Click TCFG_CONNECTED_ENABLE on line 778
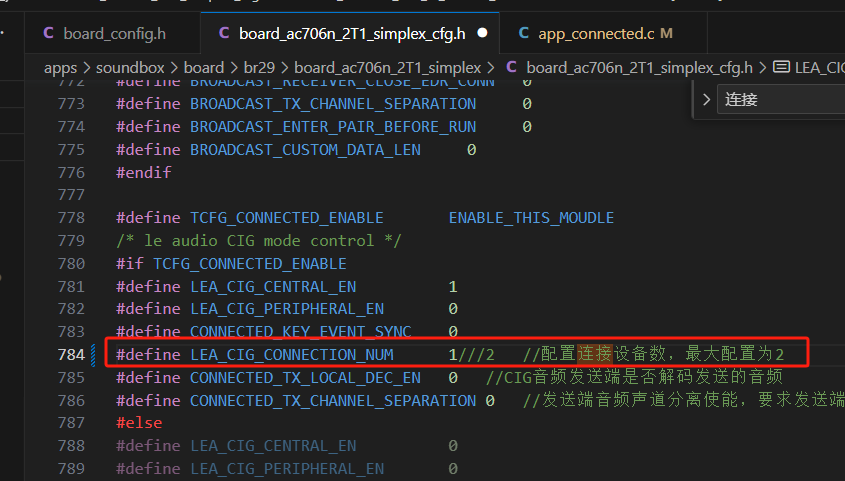 (x=287, y=218)
